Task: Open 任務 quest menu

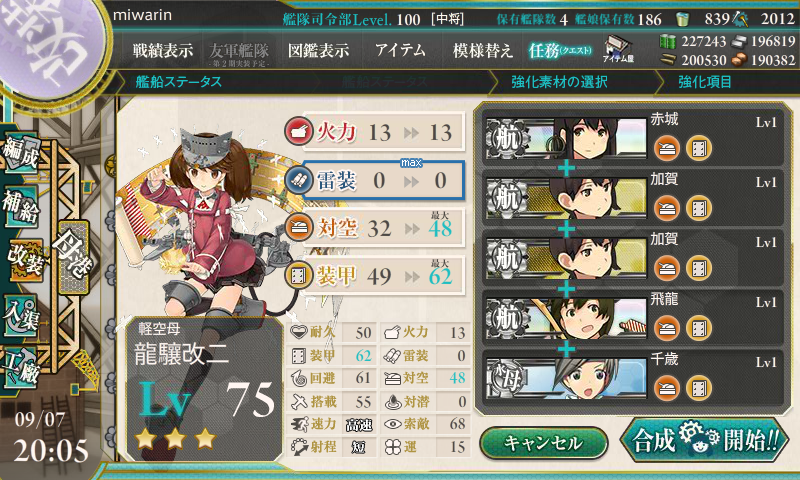Action: coord(560,50)
